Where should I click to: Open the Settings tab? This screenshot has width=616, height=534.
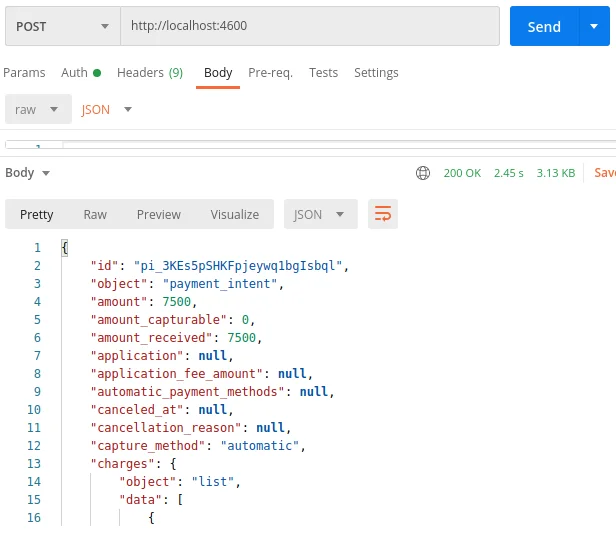[376, 73]
